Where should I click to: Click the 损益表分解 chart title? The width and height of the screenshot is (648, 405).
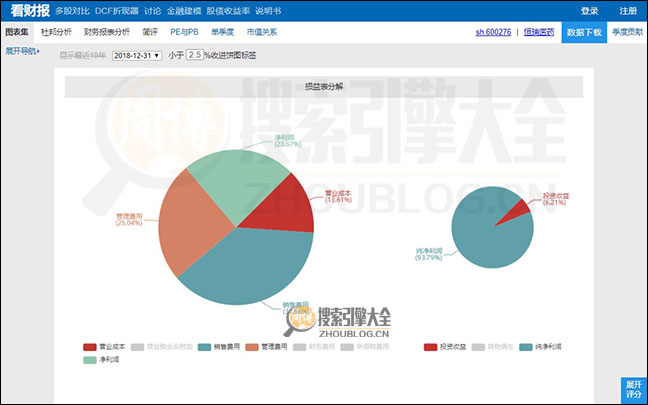324,87
